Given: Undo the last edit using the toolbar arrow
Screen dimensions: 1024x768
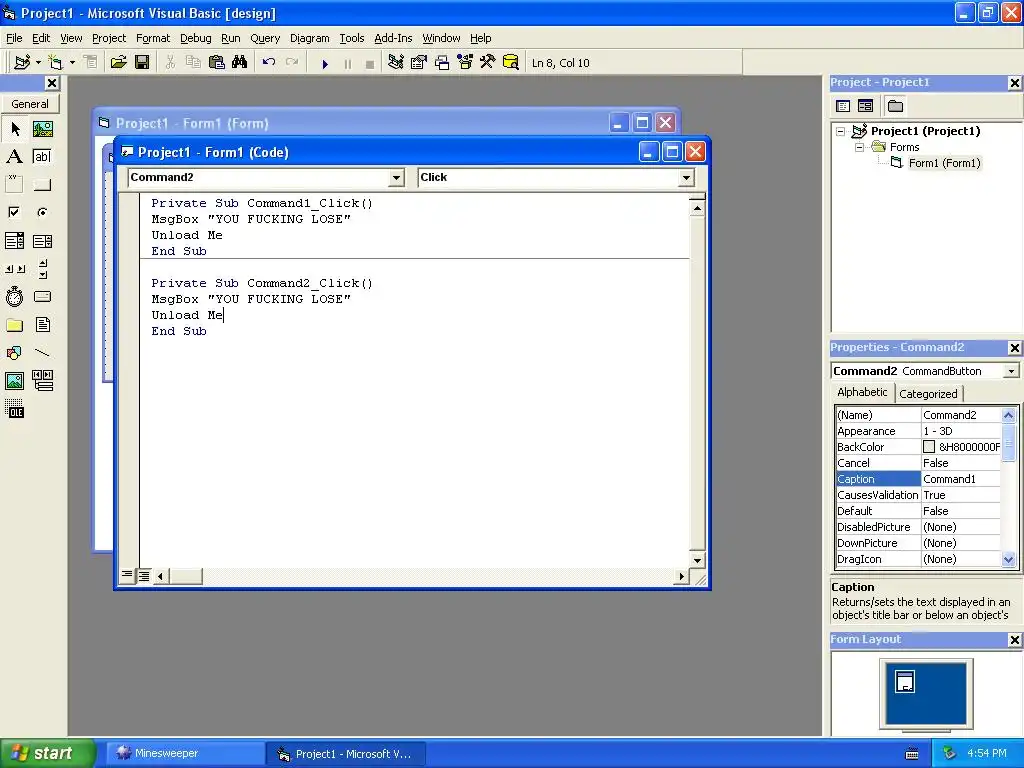Looking at the screenshot, I should pyautogui.click(x=268, y=63).
